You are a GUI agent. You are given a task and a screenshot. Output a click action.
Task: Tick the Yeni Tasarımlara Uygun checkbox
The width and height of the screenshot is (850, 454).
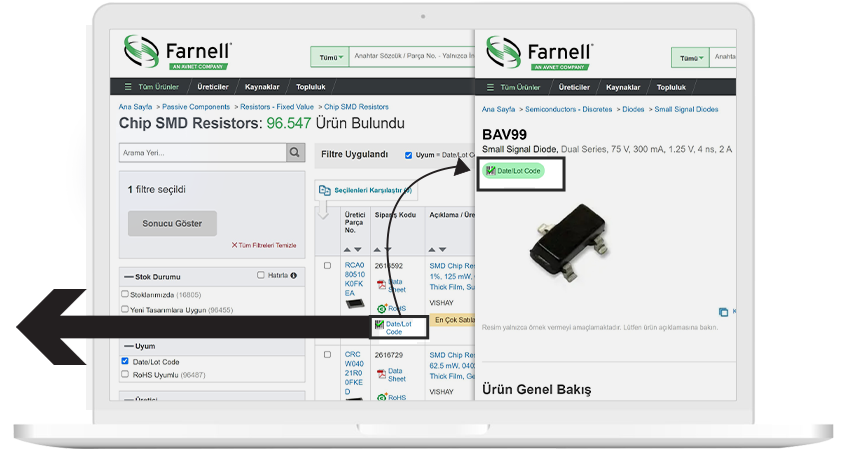(125, 309)
